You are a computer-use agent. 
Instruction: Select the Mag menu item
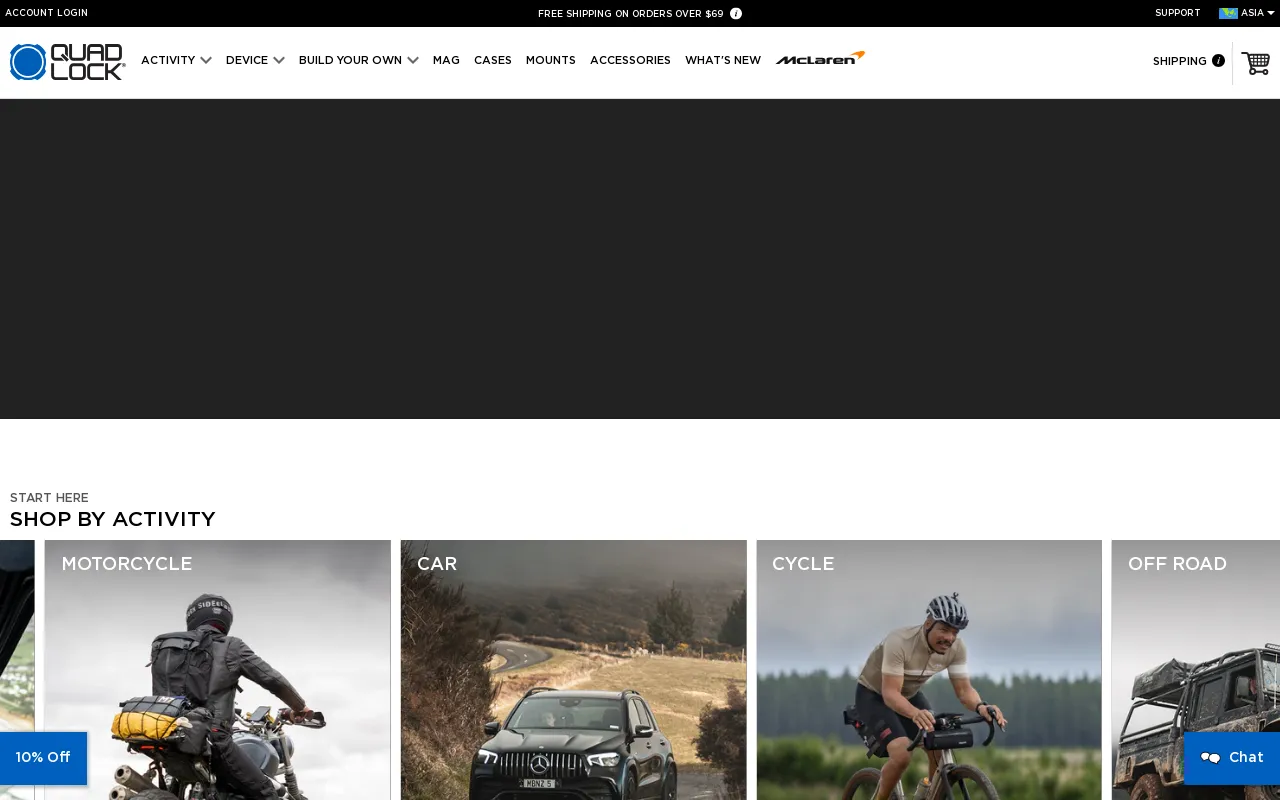click(x=446, y=61)
